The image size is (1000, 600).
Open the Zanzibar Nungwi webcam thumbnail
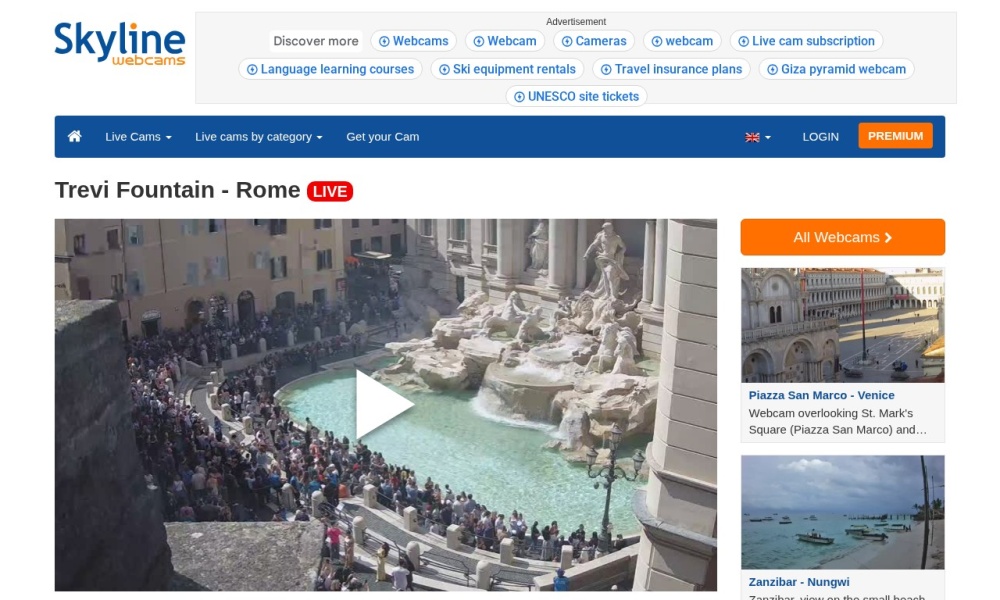(x=842, y=512)
